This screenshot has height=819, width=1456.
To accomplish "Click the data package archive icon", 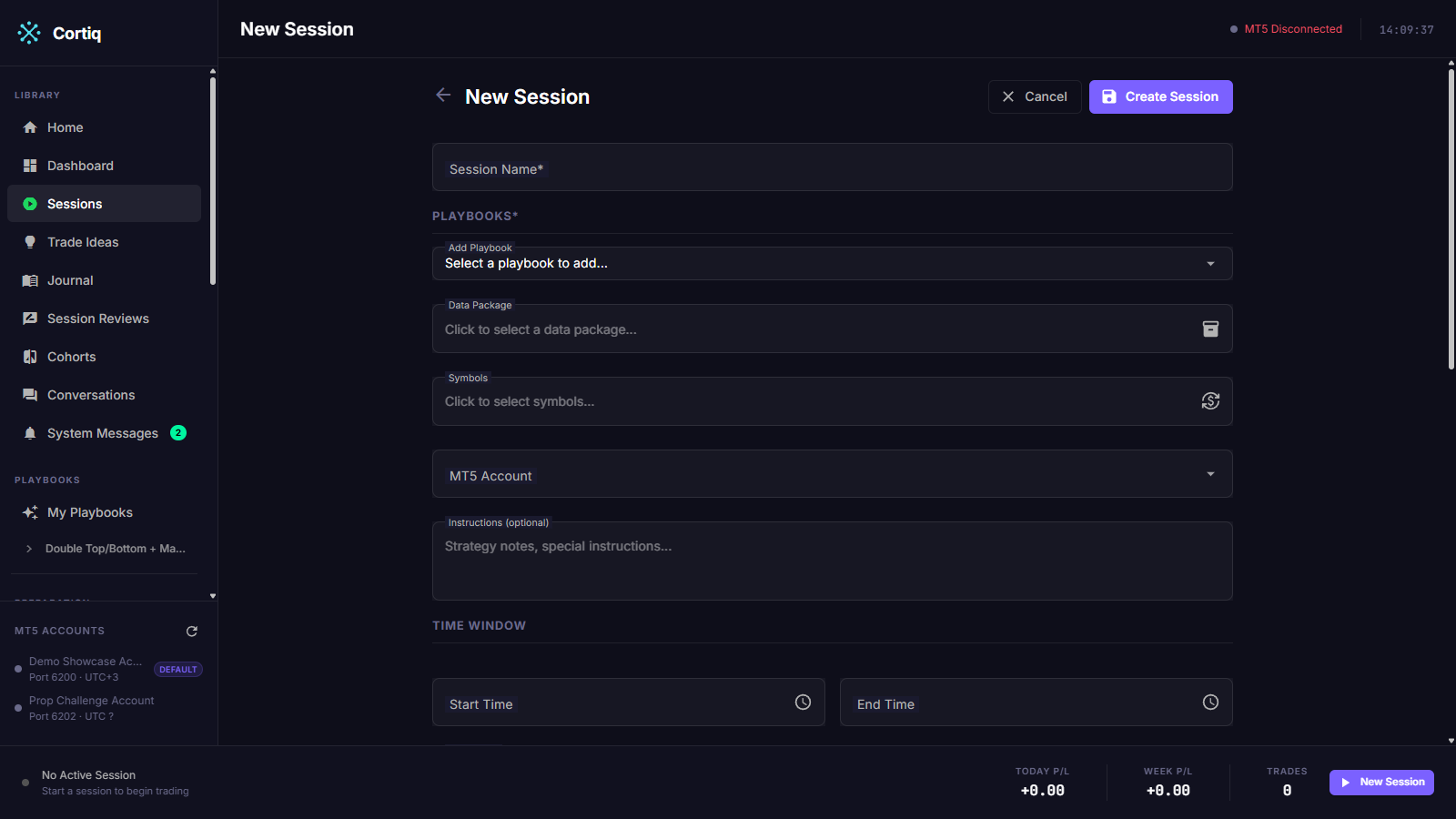I will [1210, 329].
